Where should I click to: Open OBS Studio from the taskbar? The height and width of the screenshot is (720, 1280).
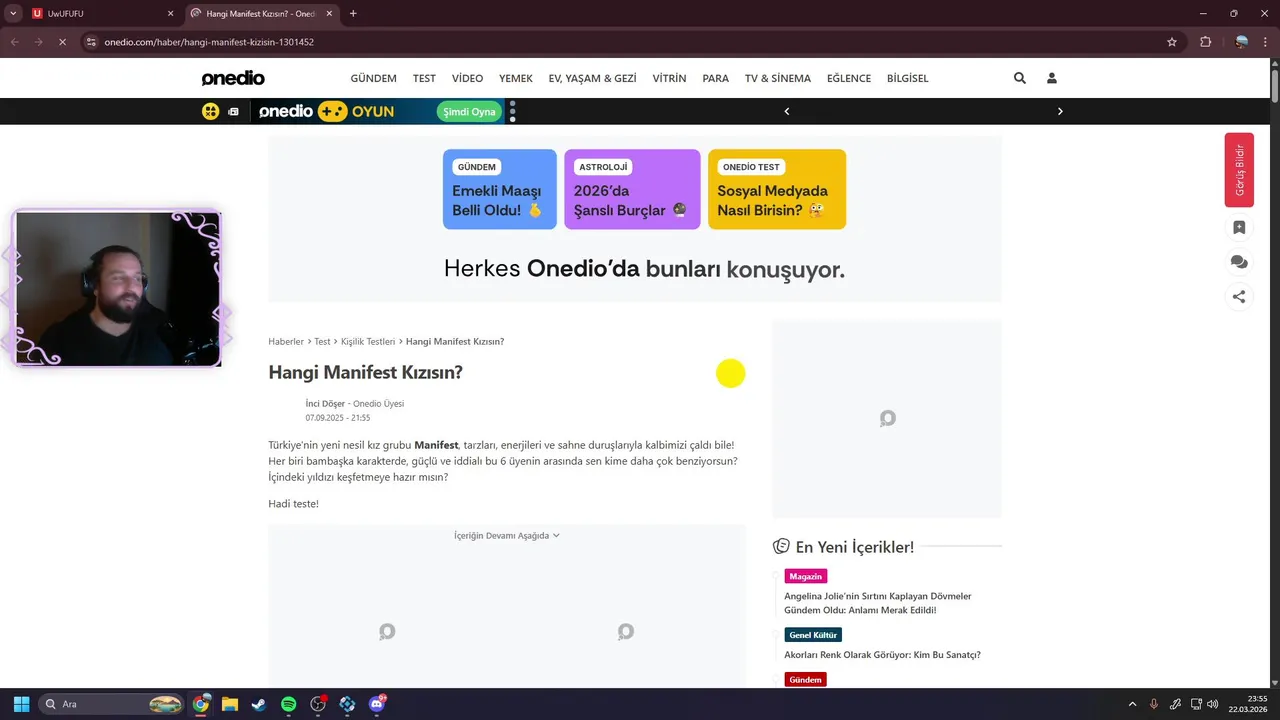coord(318,704)
